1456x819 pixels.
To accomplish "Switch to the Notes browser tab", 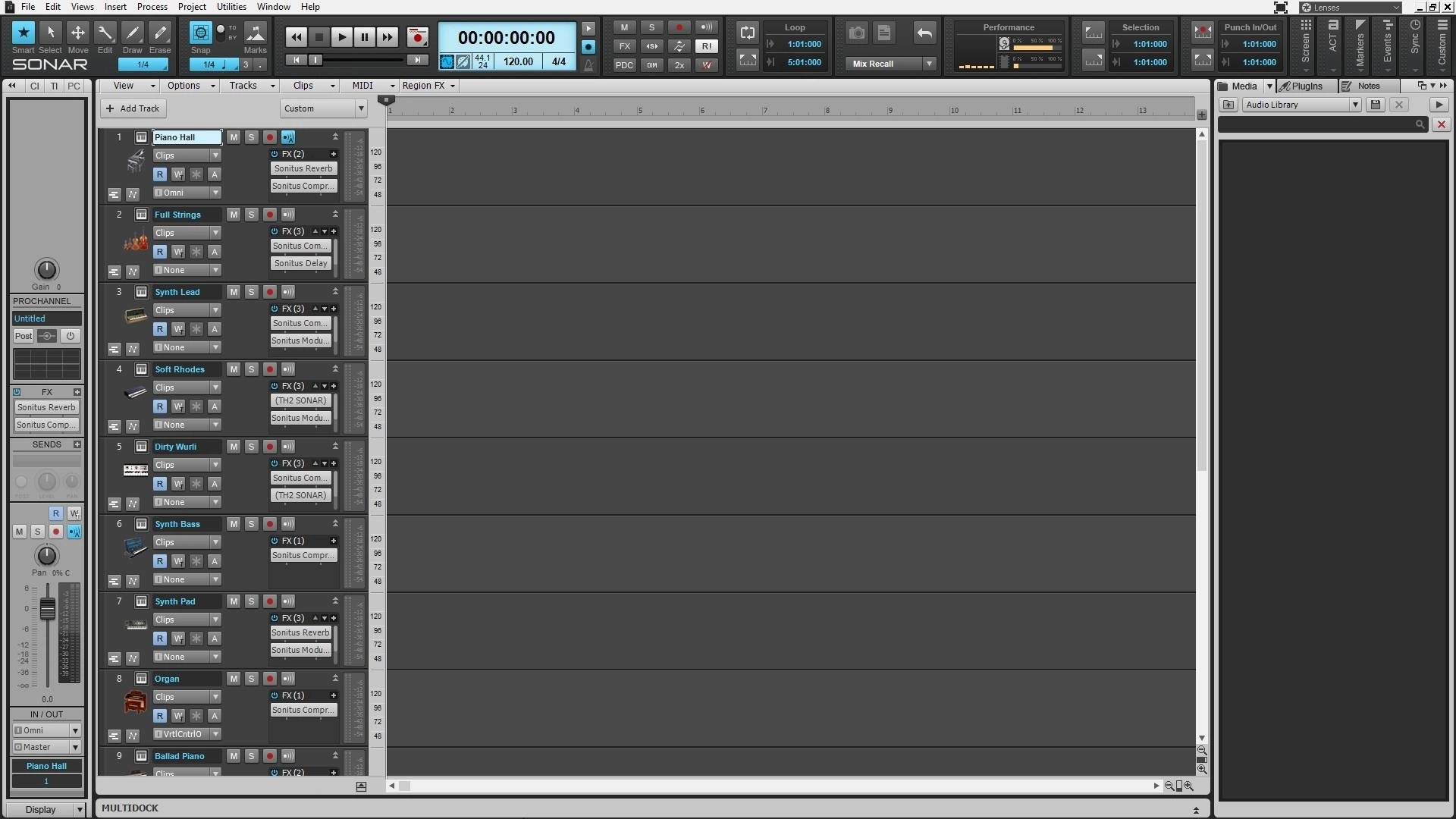I will (1369, 86).
